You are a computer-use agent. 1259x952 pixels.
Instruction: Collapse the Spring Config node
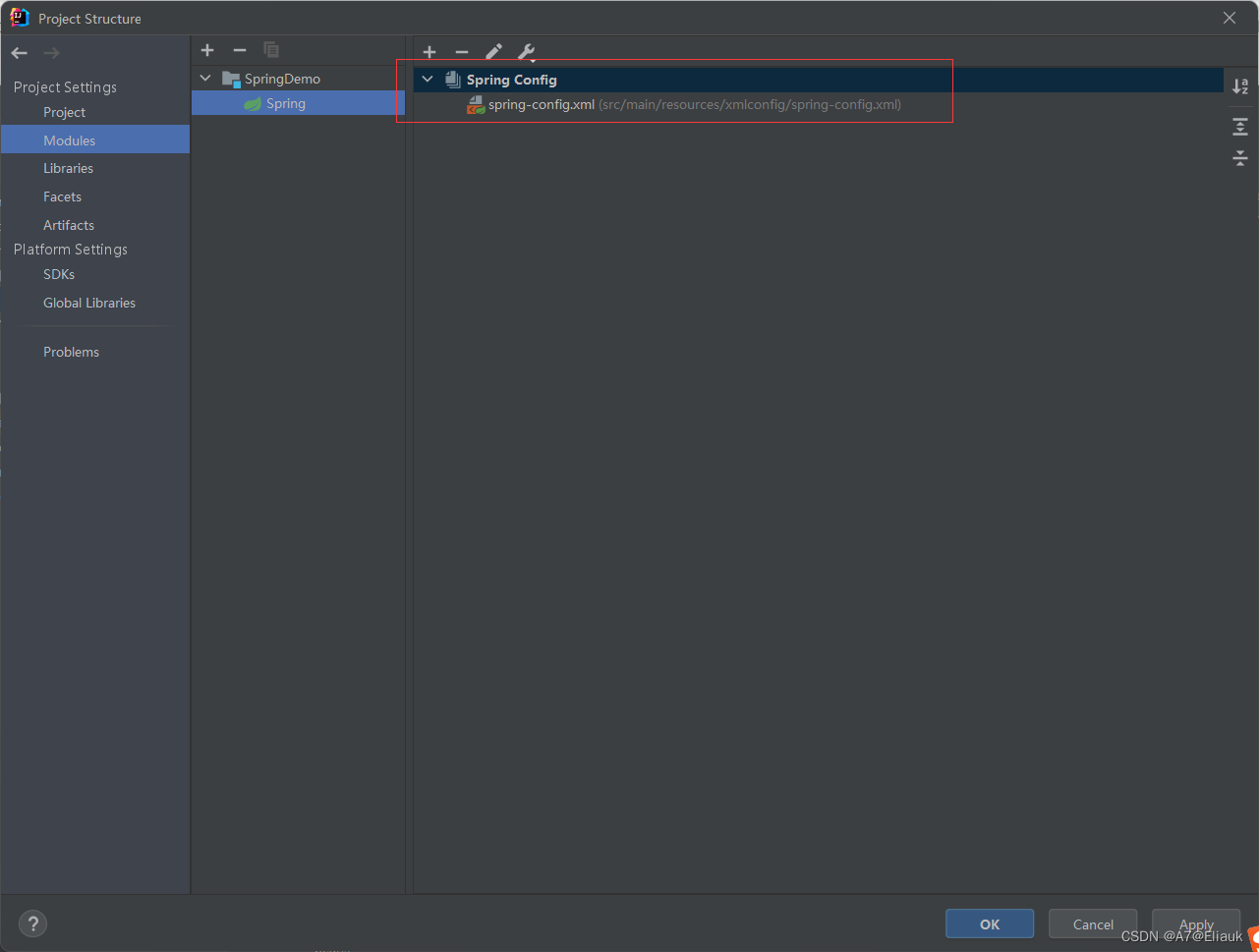(x=428, y=80)
